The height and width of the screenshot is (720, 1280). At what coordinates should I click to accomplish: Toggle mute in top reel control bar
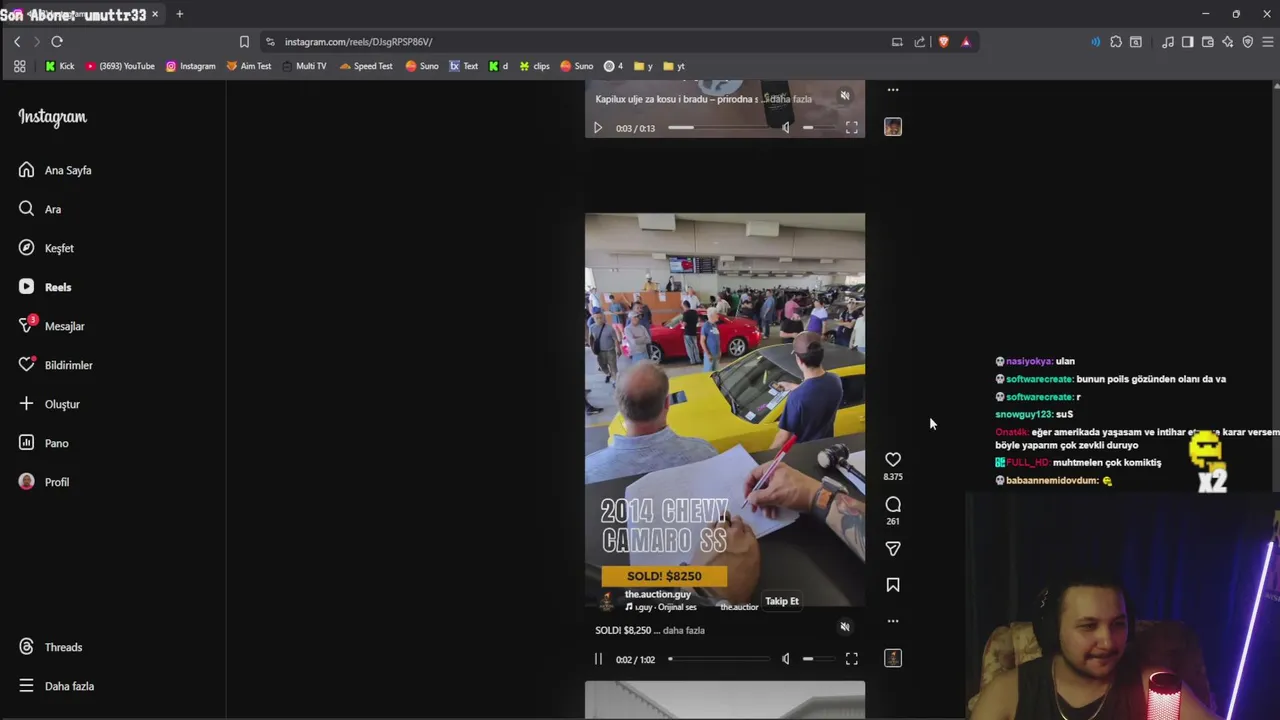(786, 128)
